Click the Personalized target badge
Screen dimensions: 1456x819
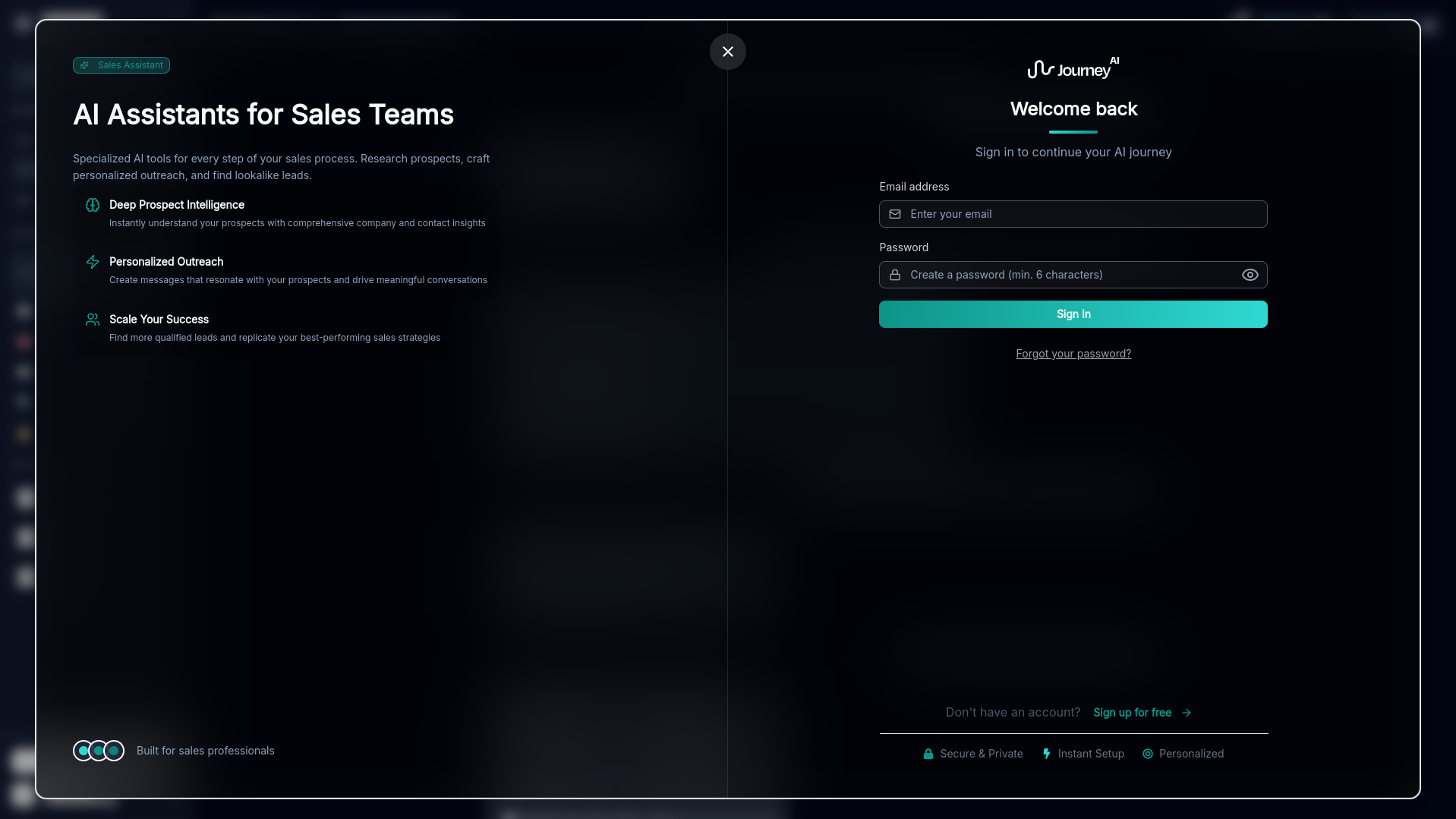[x=1183, y=754]
